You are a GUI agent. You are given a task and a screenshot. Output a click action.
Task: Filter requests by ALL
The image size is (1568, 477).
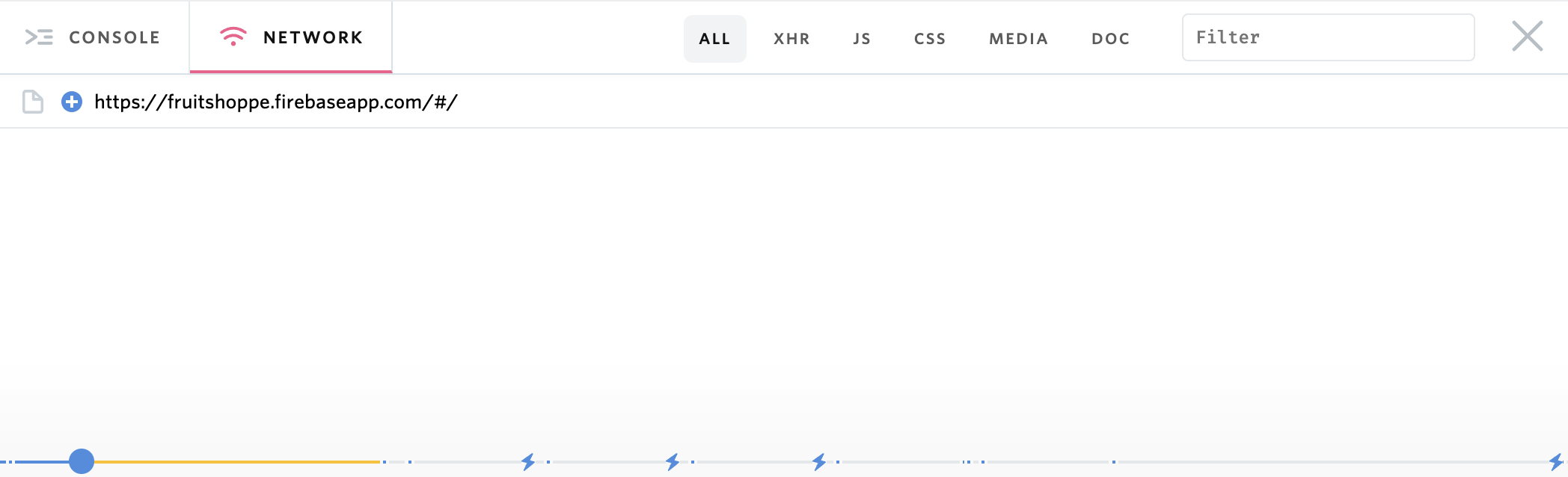coord(714,39)
